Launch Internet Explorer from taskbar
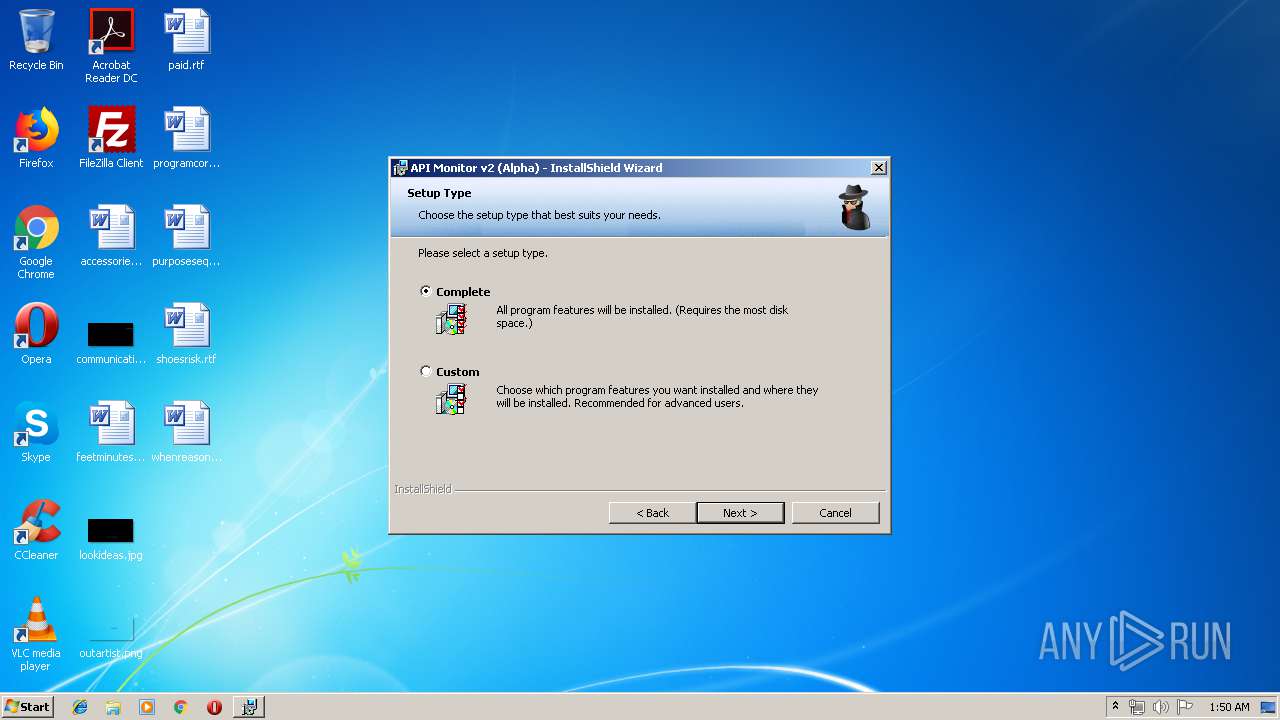This screenshot has width=1280, height=720. click(x=80, y=707)
